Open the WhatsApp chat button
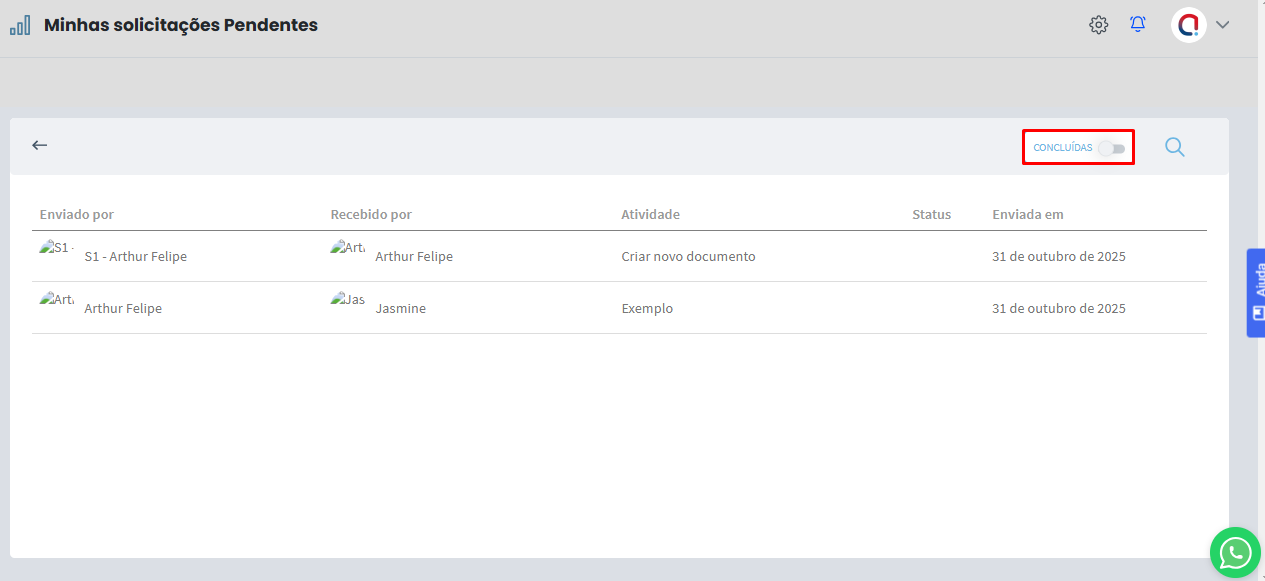This screenshot has height=581, width=1265. click(1235, 552)
